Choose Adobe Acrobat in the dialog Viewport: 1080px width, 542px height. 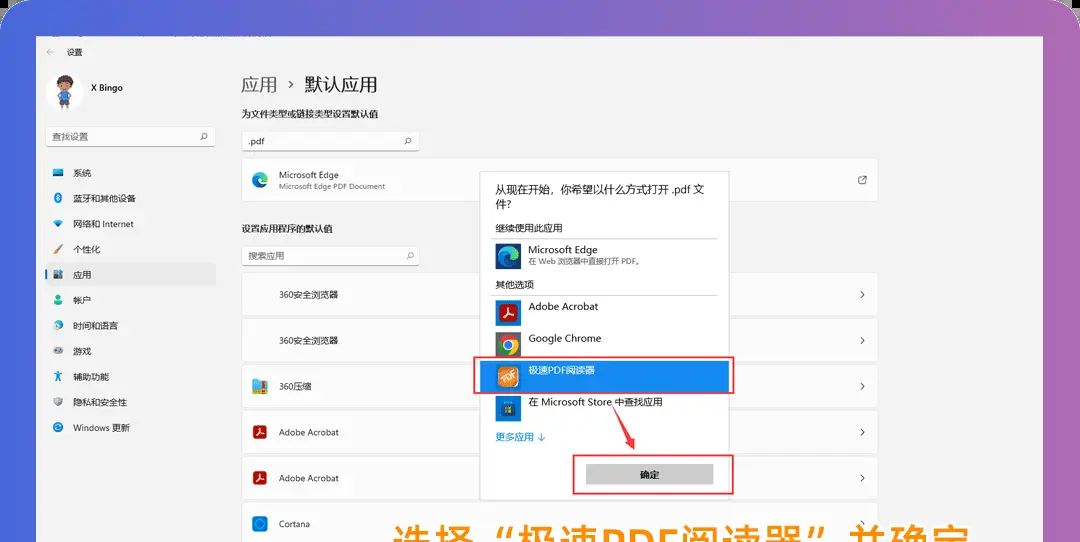604,313
